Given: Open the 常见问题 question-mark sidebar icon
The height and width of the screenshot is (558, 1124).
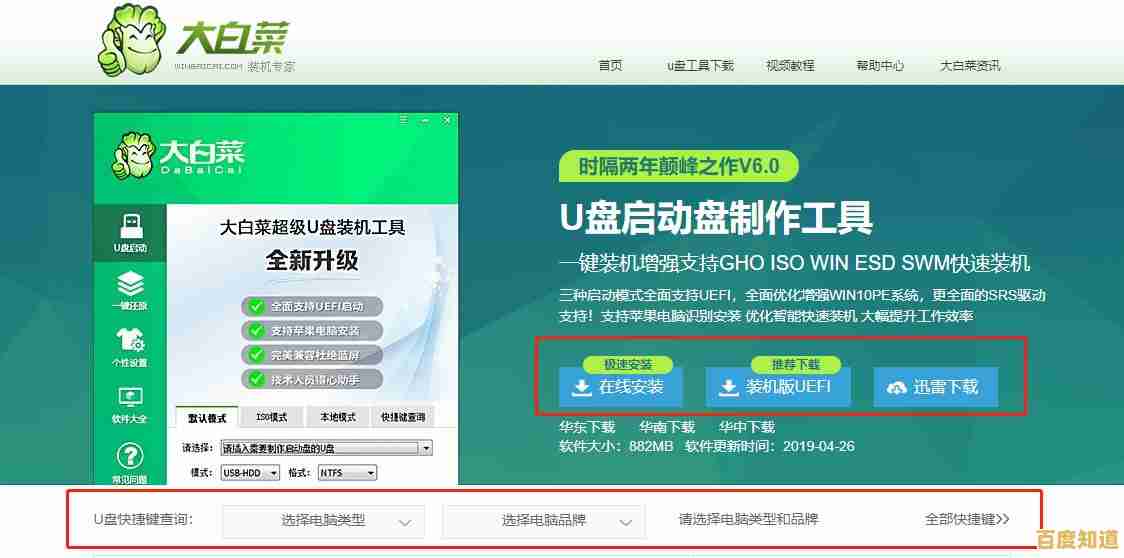Looking at the screenshot, I should coord(130,463).
